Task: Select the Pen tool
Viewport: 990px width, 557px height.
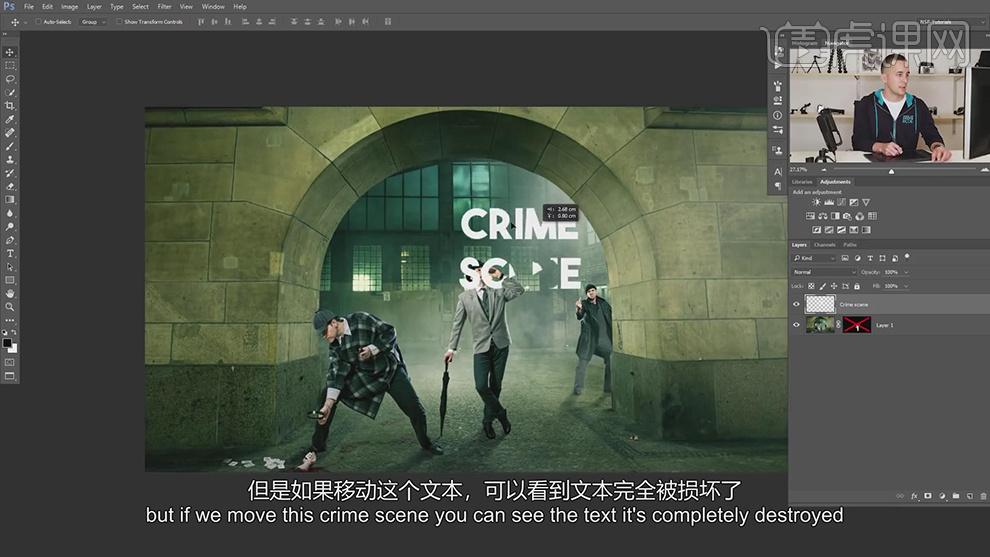Action: (9, 240)
